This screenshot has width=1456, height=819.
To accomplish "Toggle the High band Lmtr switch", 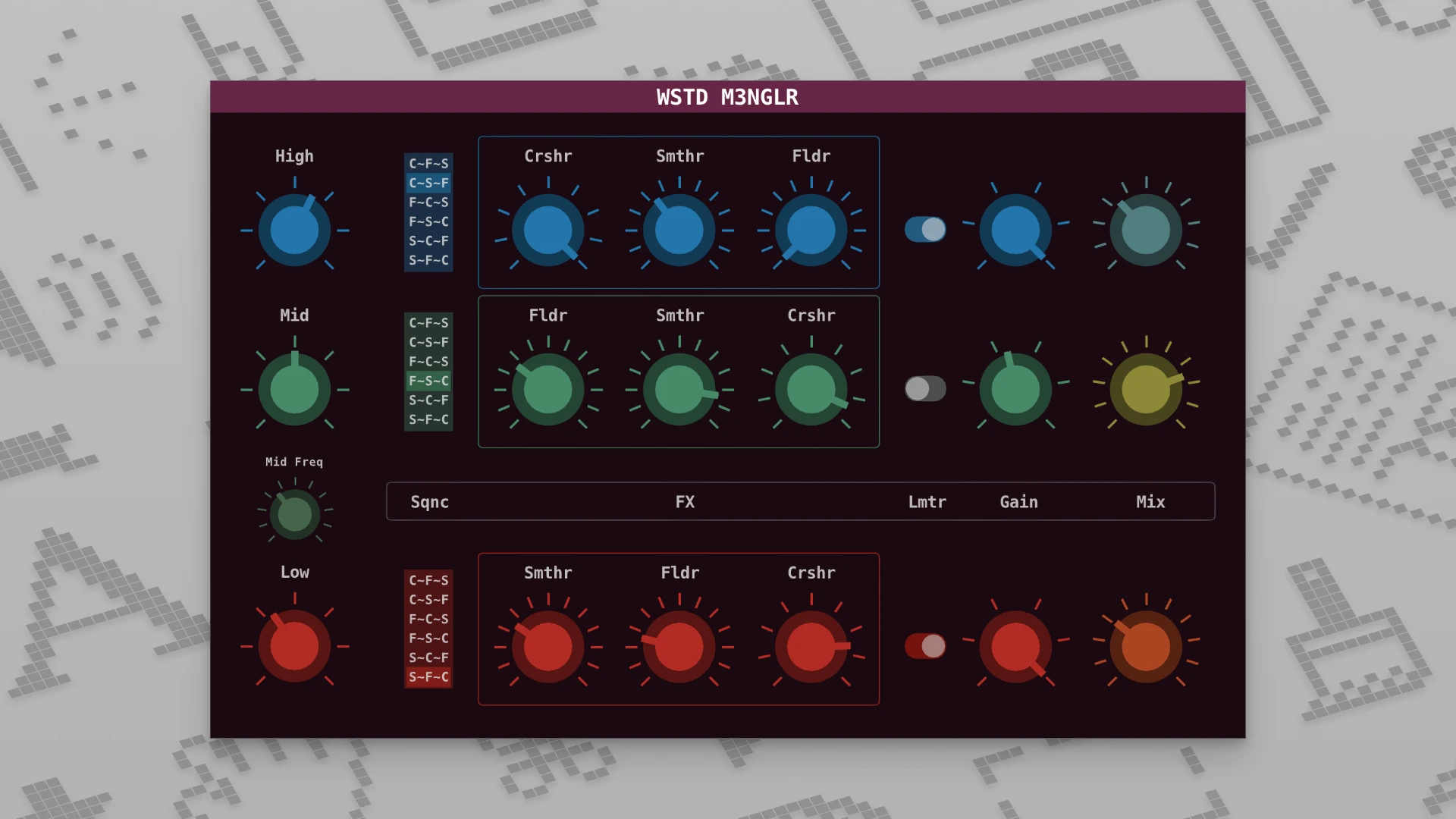I will 924,228.
